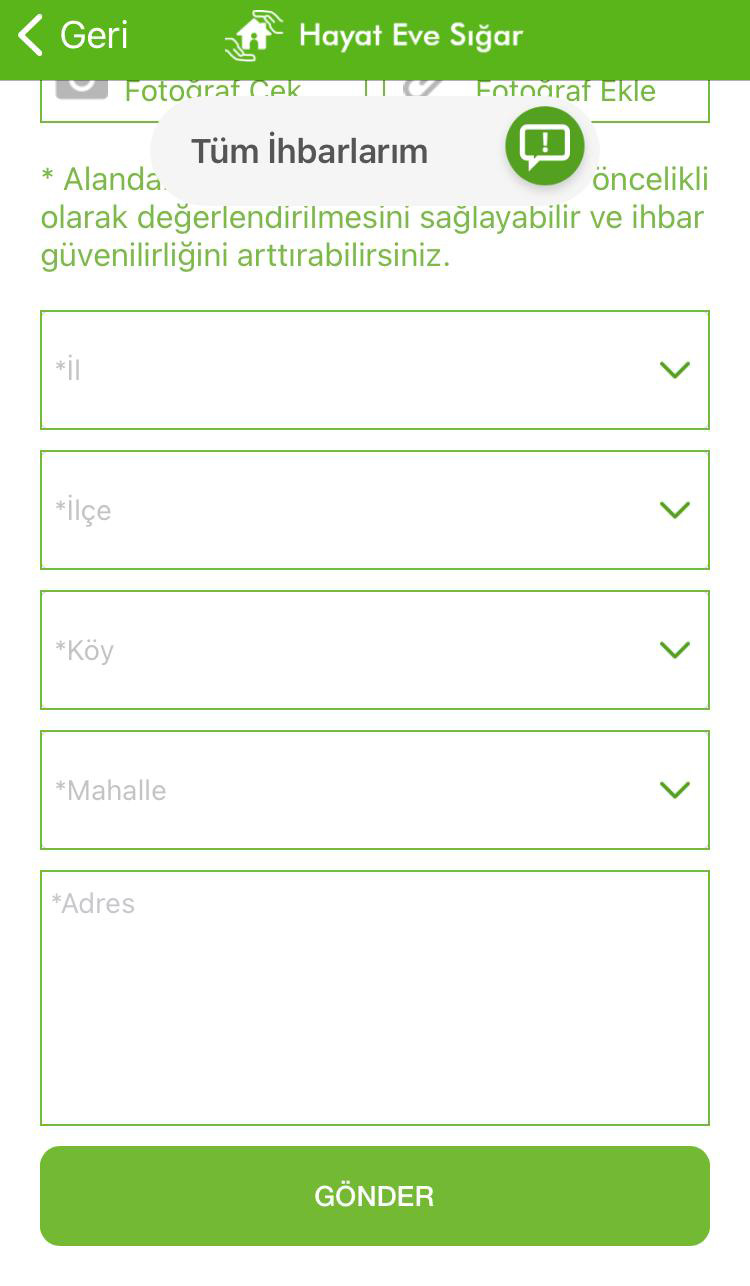Expand the Köy dropdown chevron arrow

pyautogui.click(x=676, y=650)
